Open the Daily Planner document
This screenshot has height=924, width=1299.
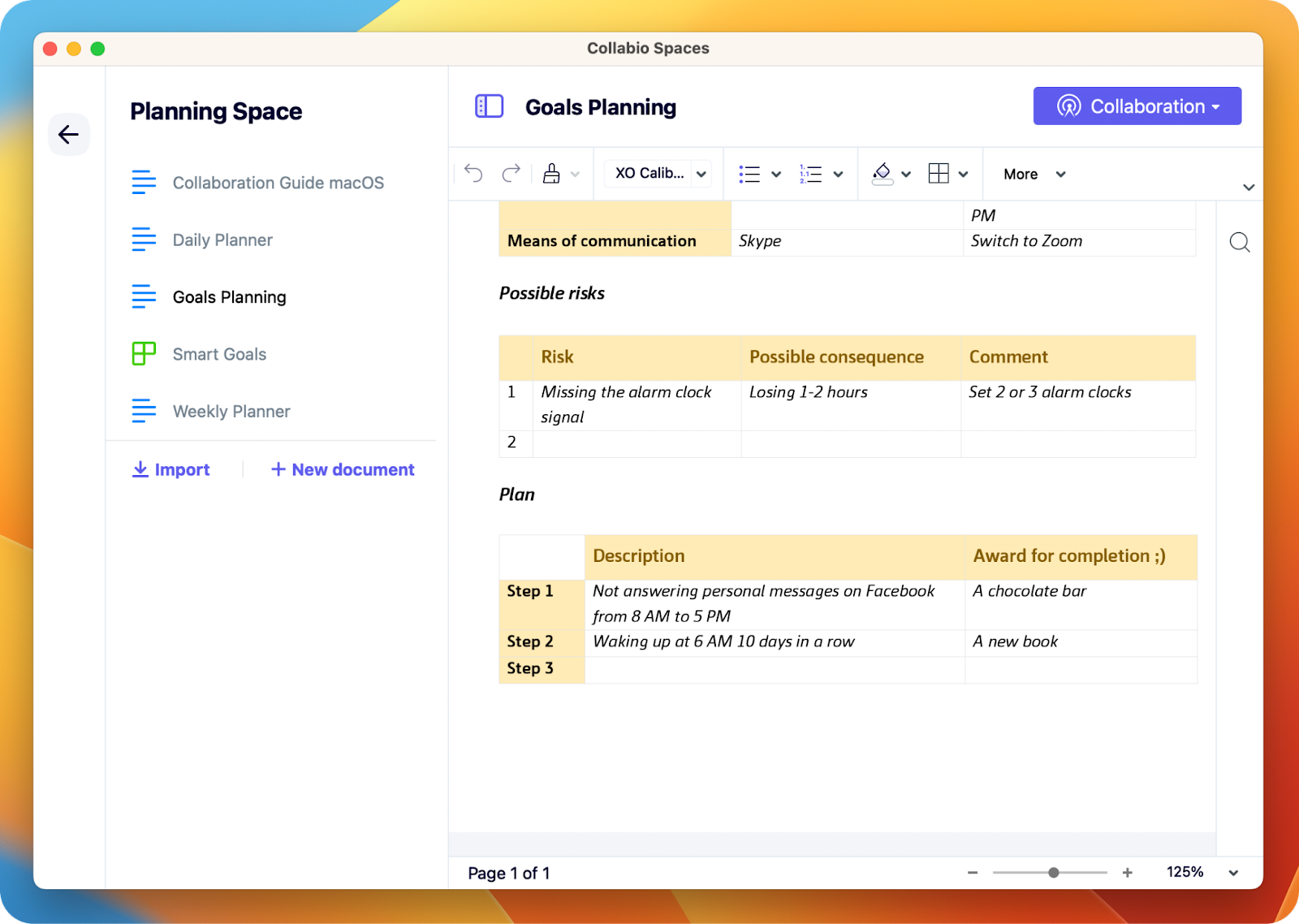[222, 240]
